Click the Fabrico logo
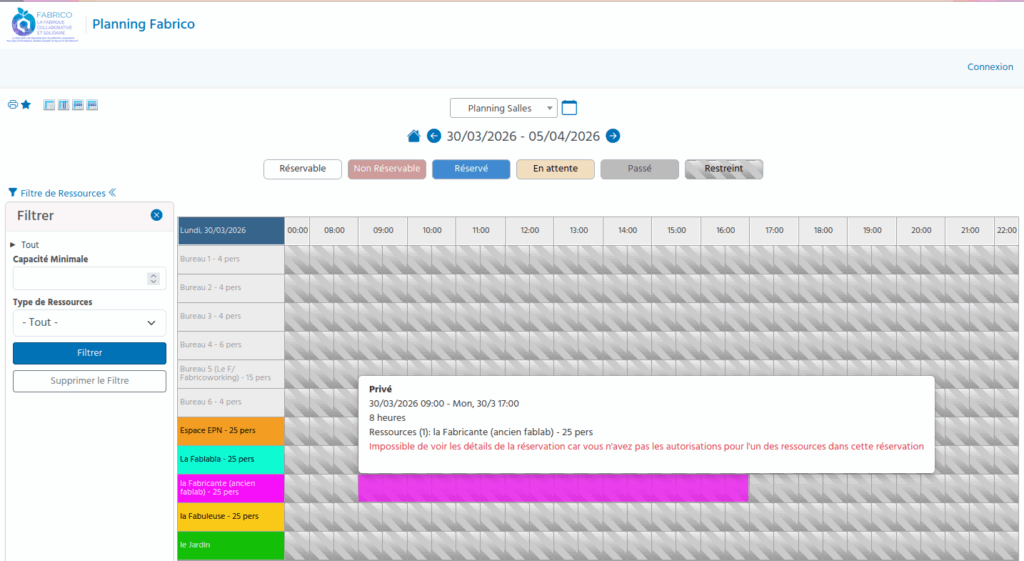Screen dimensions: 1024x561 [x=44, y=25]
